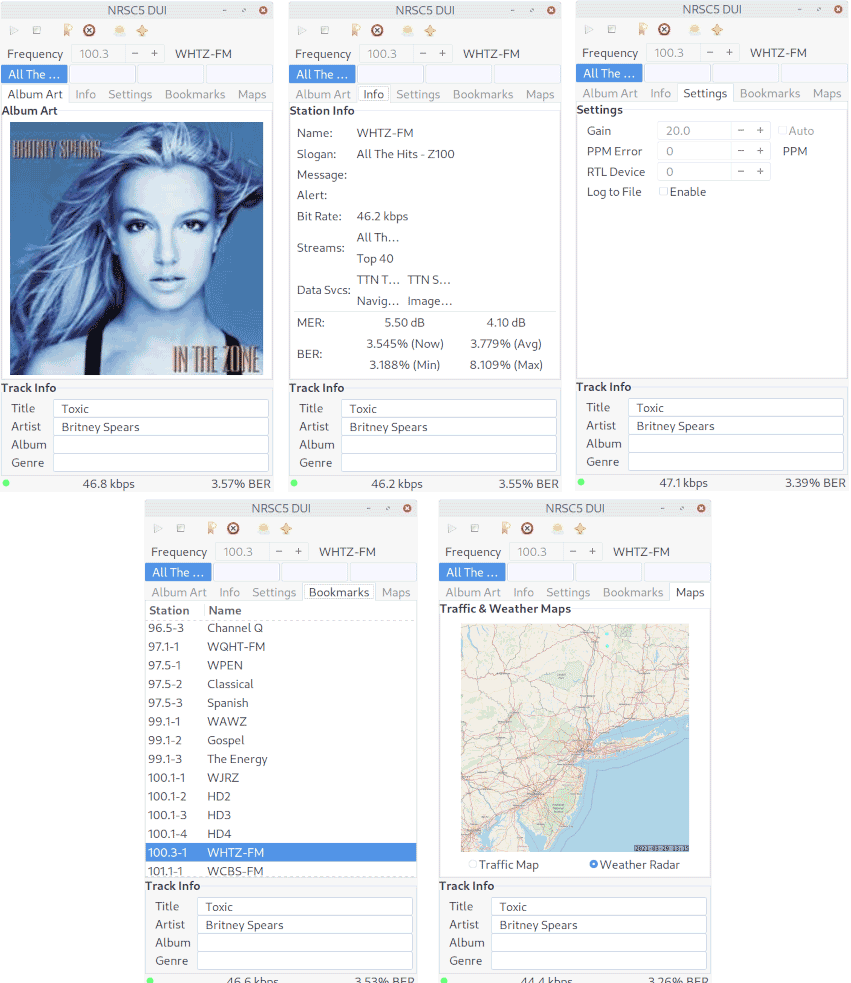Click the stop icon in the Album Art window
This screenshot has height=983, width=851.
[36, 30]
